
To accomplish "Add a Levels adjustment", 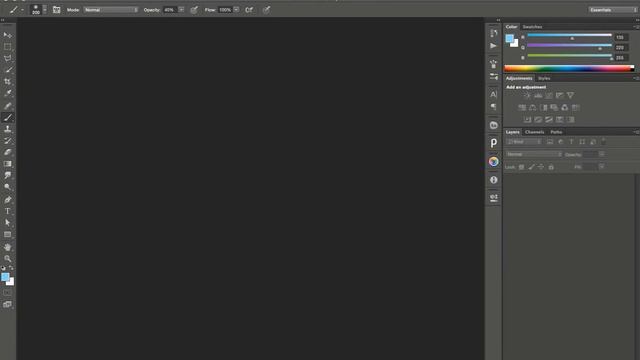I will coord(538,96).
